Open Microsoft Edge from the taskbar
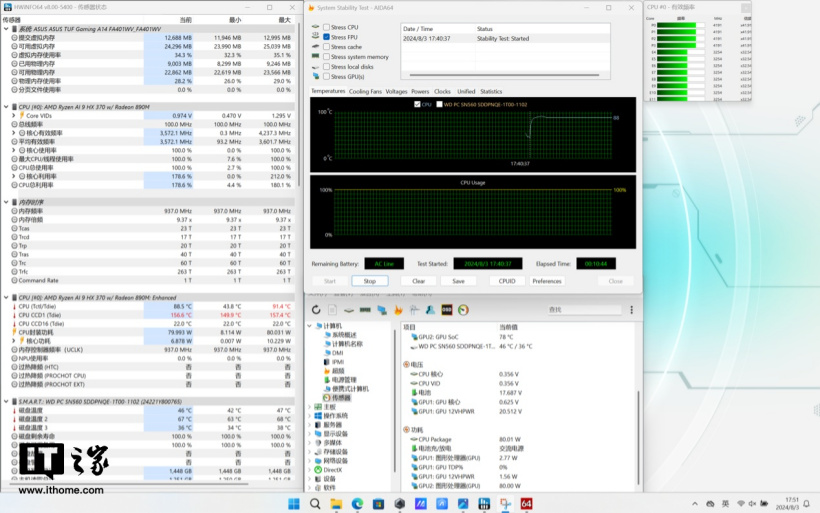 357,504
